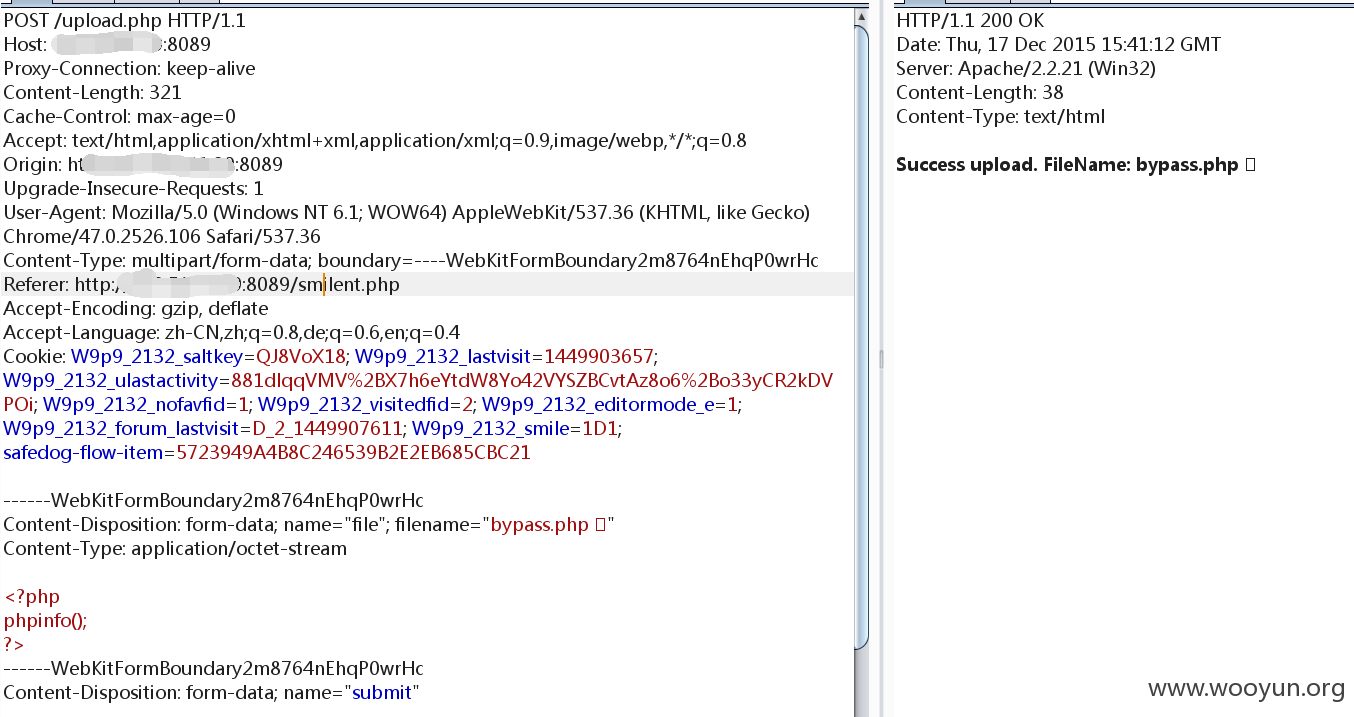Select the cookie value 'QJ8VoX18'
The image size is (1354, 717).
tap(301, 356)
